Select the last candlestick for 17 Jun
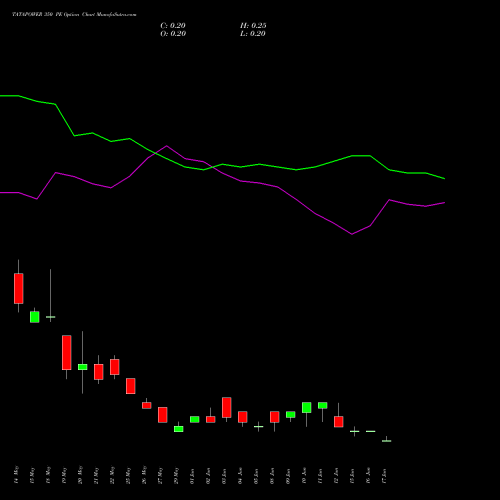The height and width of the screenshot is (500, 500). click(x=387, y=441)
